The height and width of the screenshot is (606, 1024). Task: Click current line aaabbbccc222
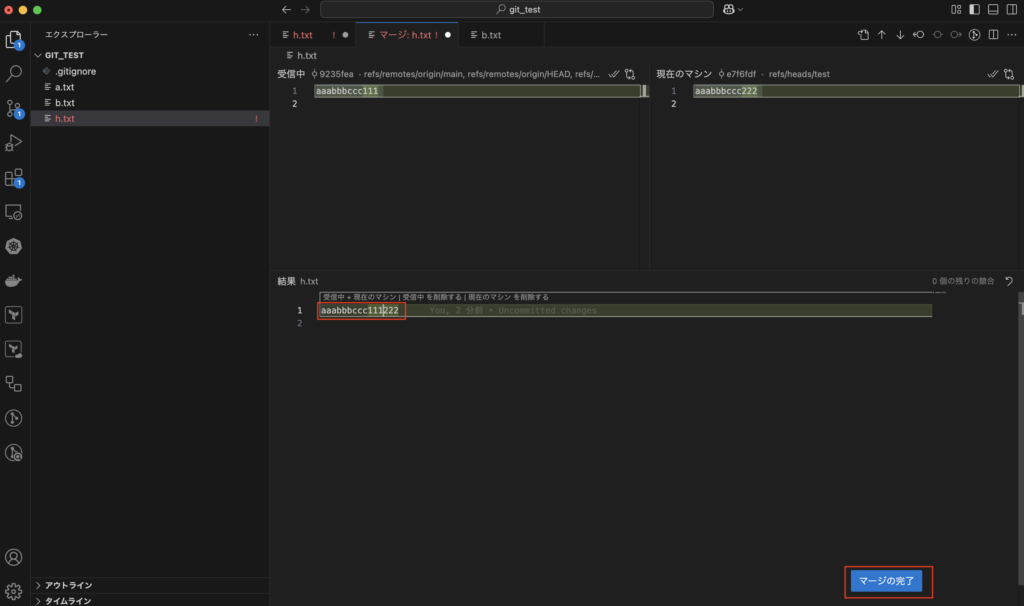coord(726,91)
